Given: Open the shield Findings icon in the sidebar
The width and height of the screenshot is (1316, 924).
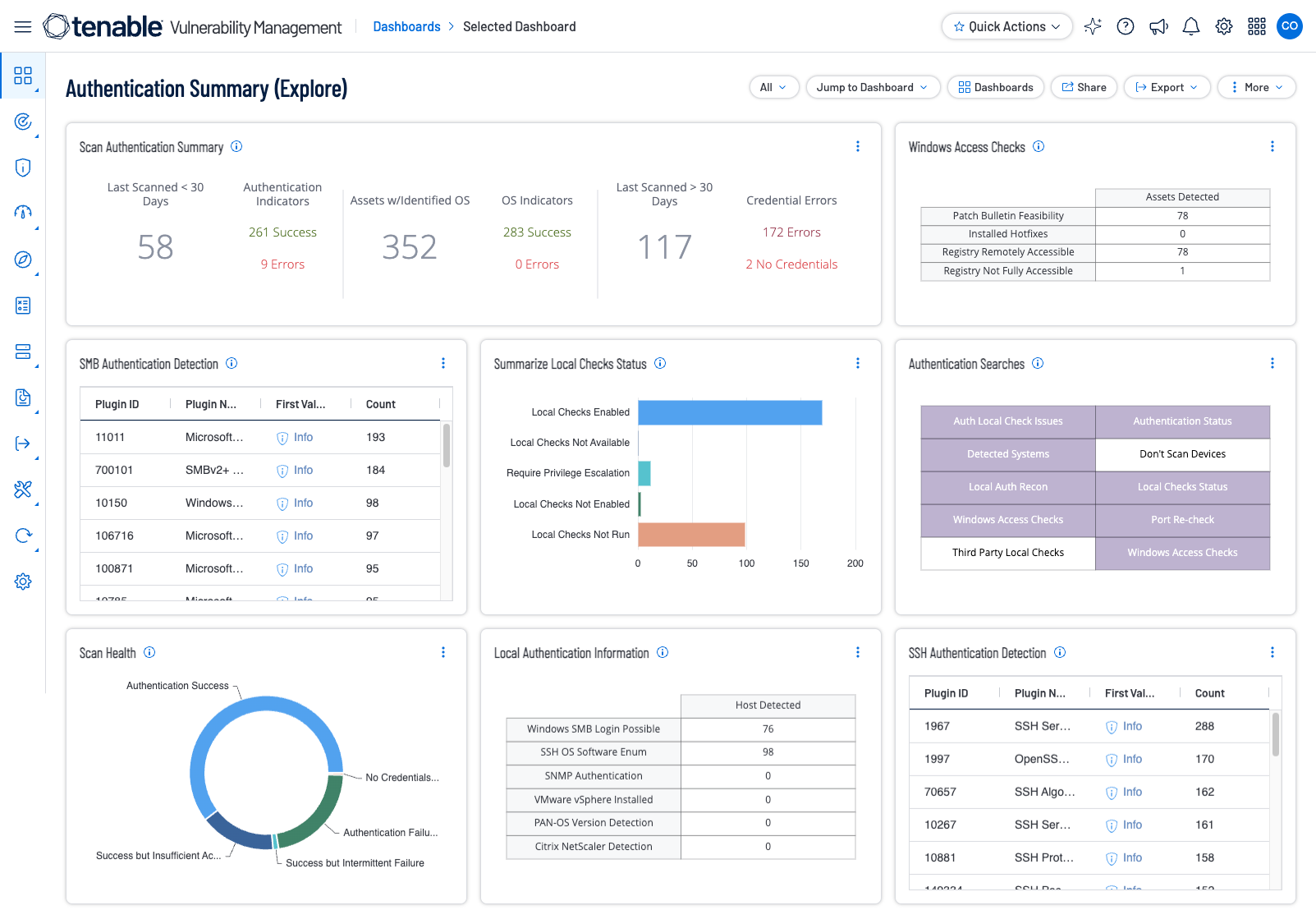Looking at the screenshot, I should coord(22,168).
